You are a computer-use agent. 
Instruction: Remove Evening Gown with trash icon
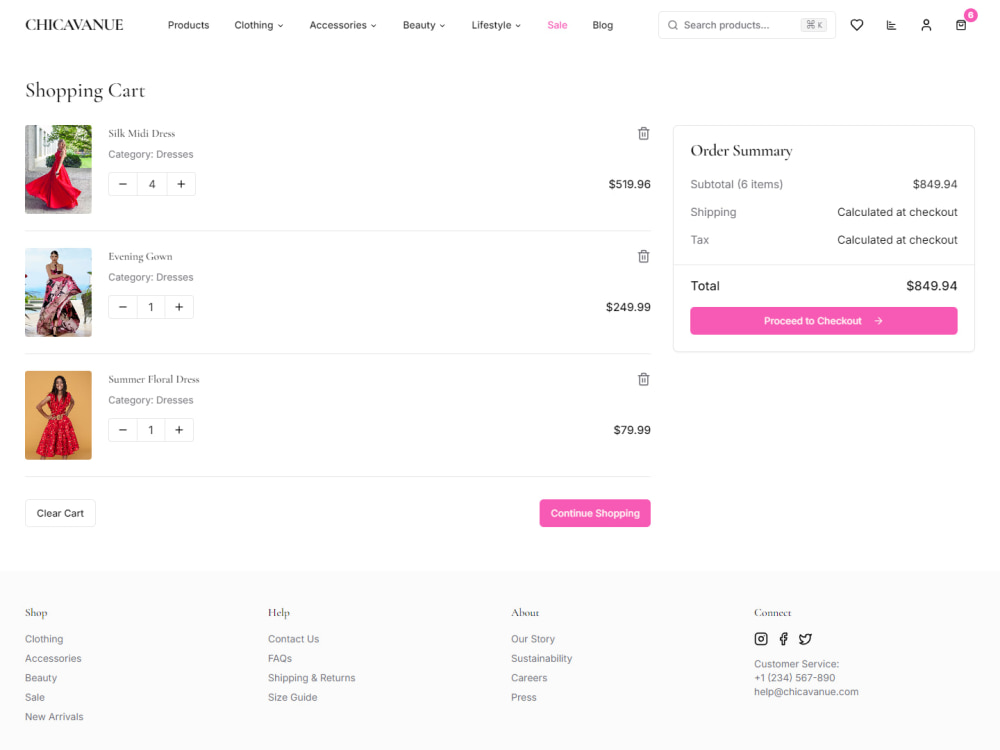[643, 256]
